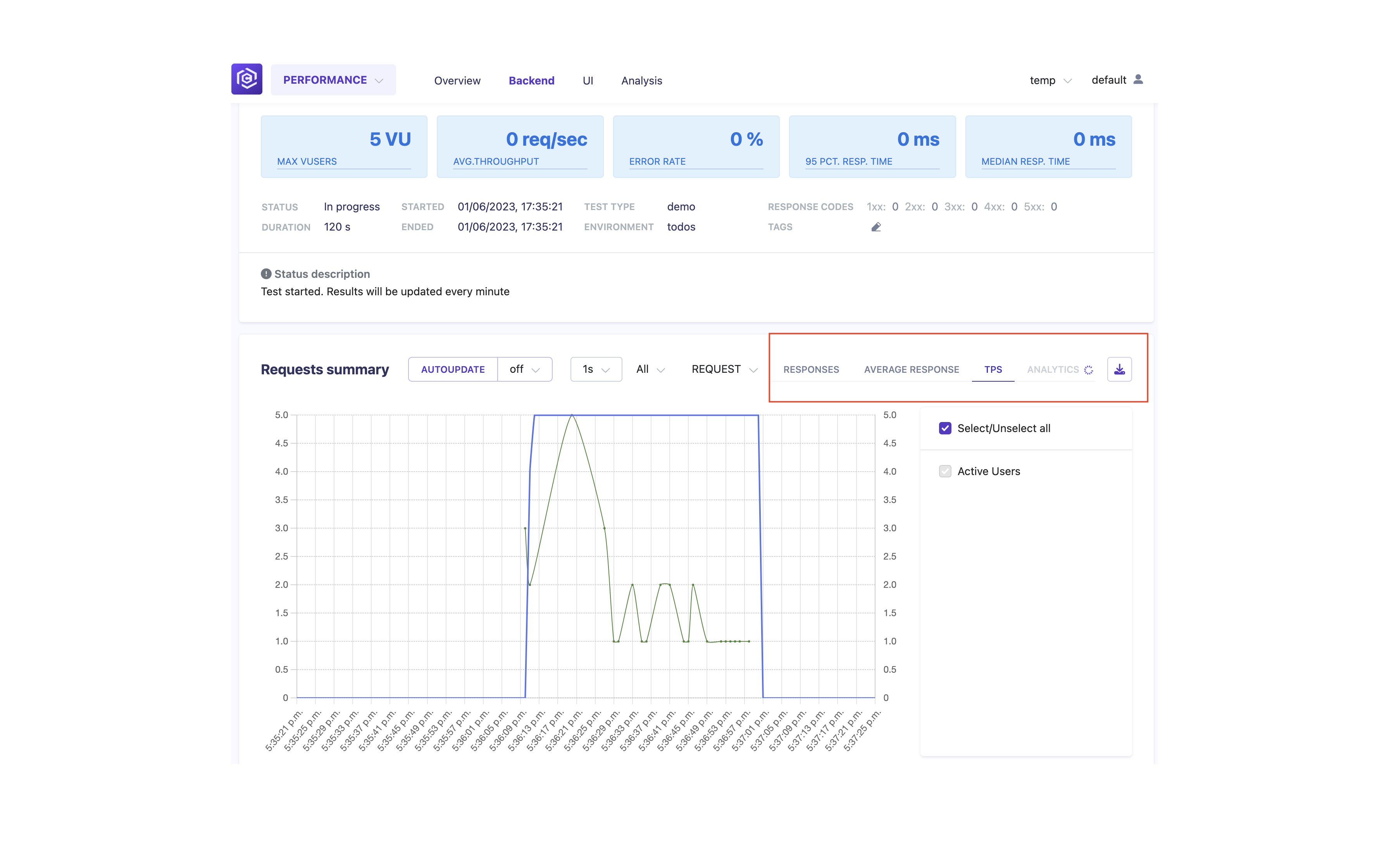Open the REQUEST type dropdown
Screen dimensions: 1389x868
pyautogui.click(x=724, y=369)
